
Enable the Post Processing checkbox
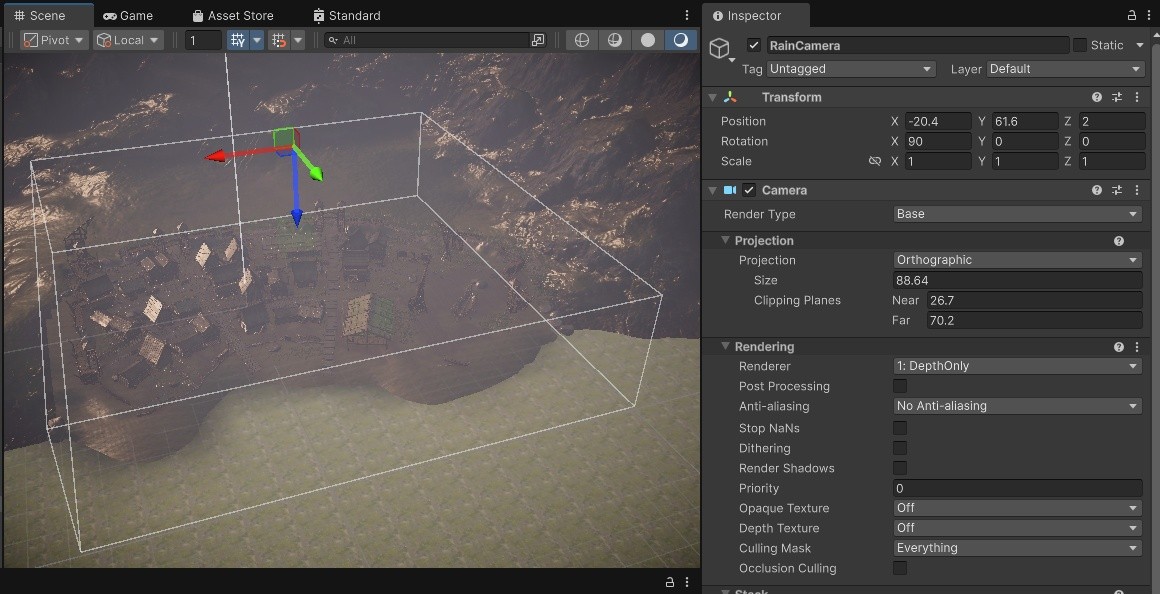(900, 386)
